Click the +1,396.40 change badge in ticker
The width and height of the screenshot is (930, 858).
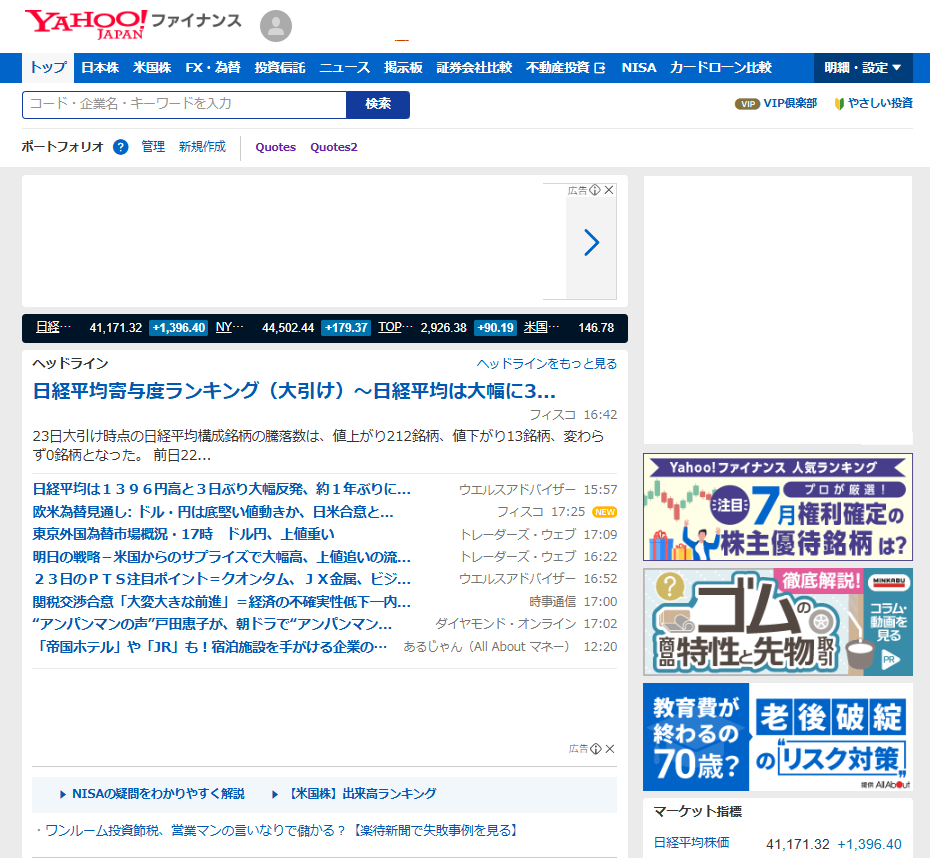tap(179, 327)
